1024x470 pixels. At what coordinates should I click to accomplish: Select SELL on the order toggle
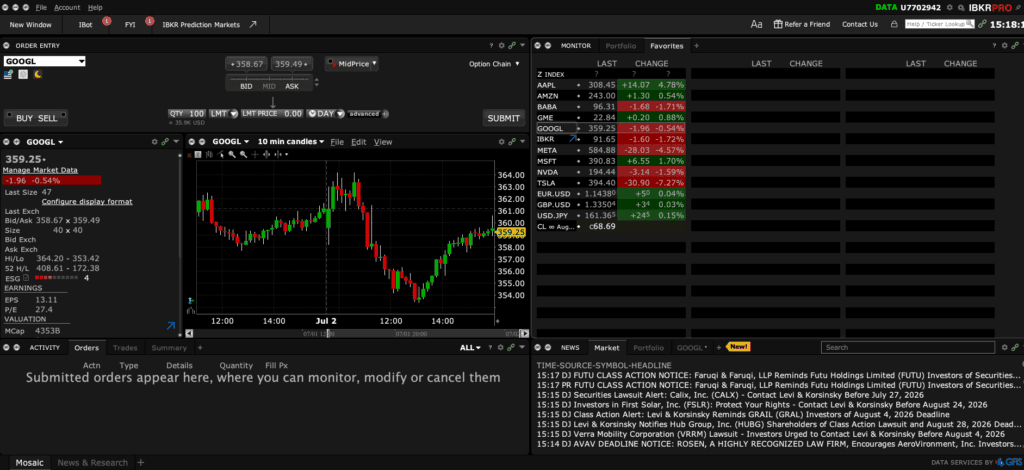coord(48,118)
